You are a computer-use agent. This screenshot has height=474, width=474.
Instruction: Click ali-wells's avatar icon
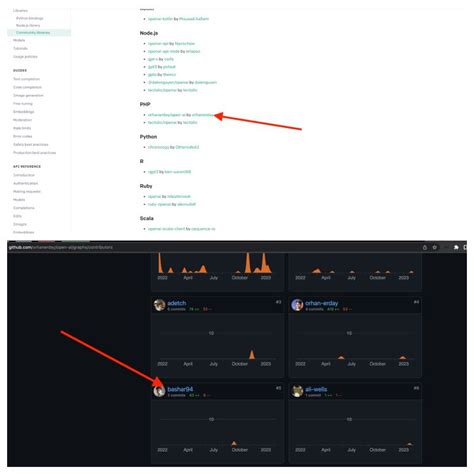coord(297,391)
